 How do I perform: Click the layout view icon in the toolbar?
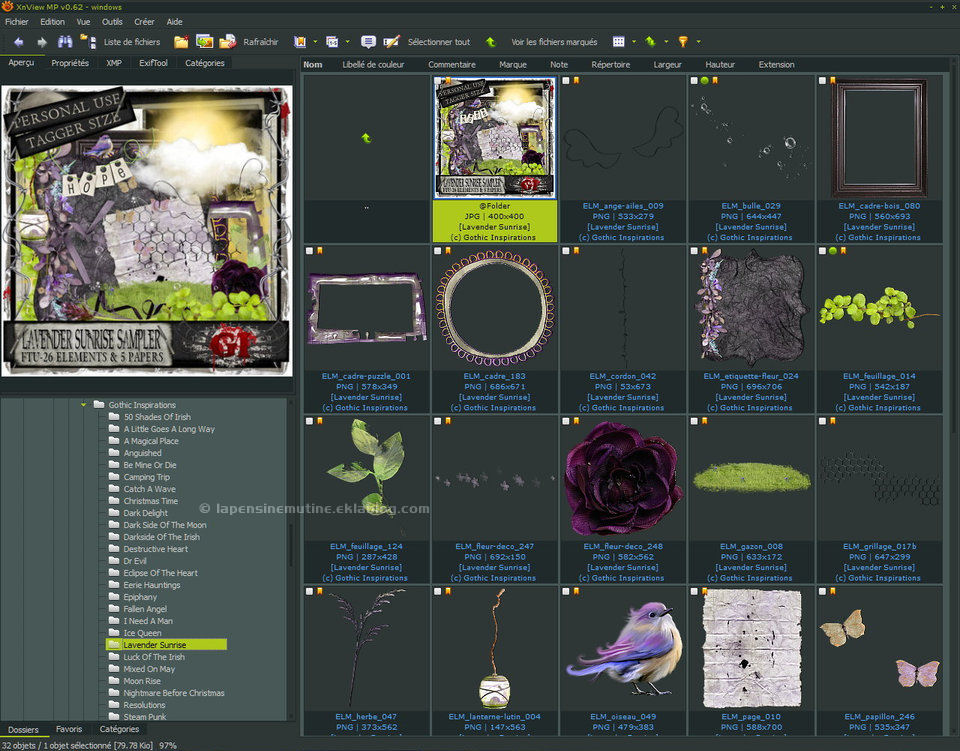click(332, 42)
